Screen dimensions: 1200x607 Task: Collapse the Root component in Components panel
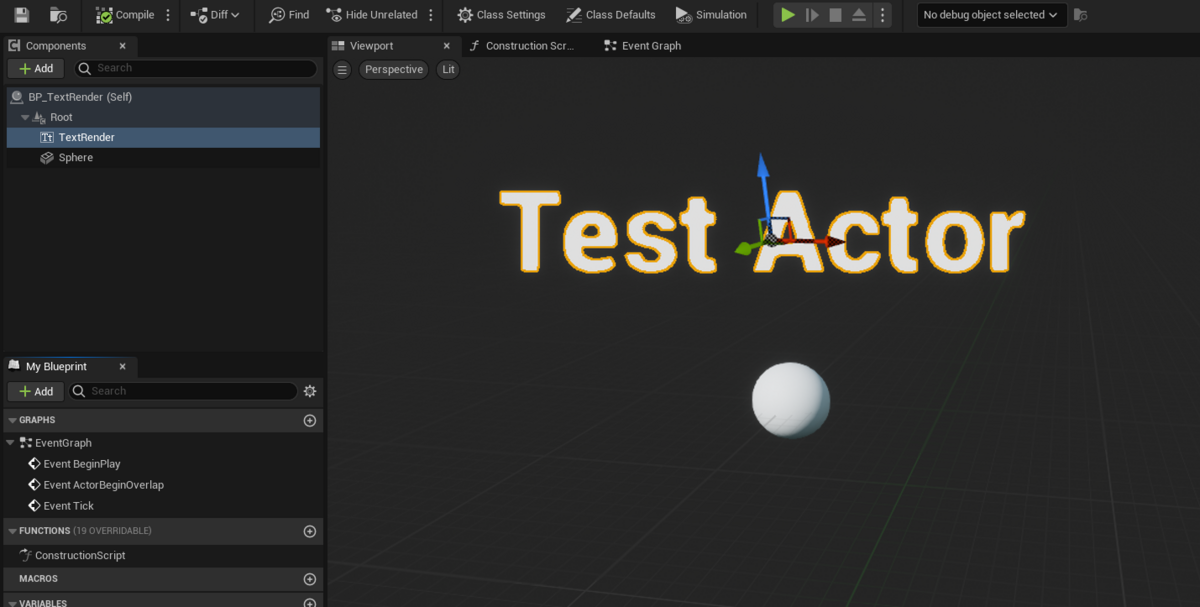pos(24,117)
